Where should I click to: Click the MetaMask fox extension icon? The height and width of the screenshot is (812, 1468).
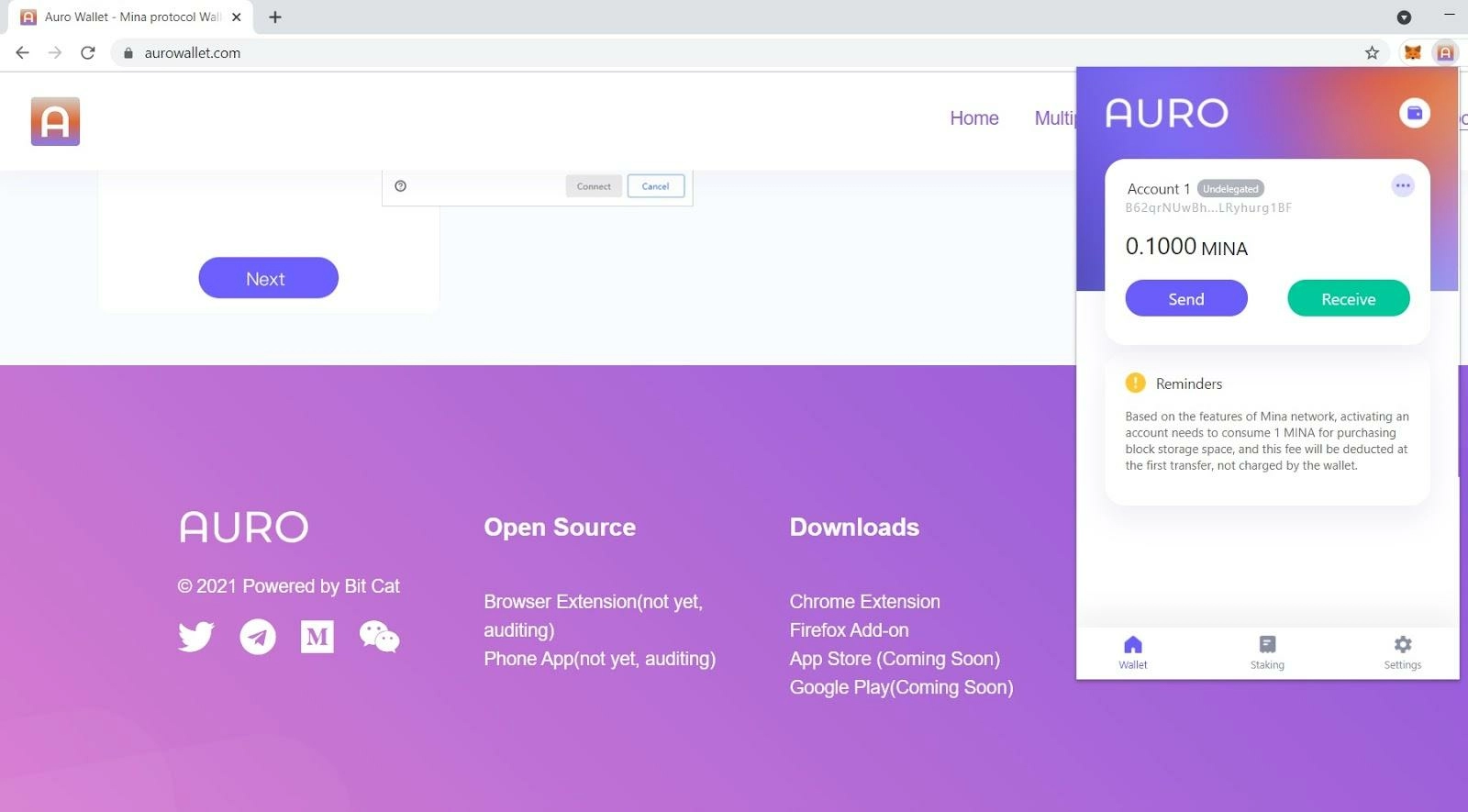point(1412,52)
